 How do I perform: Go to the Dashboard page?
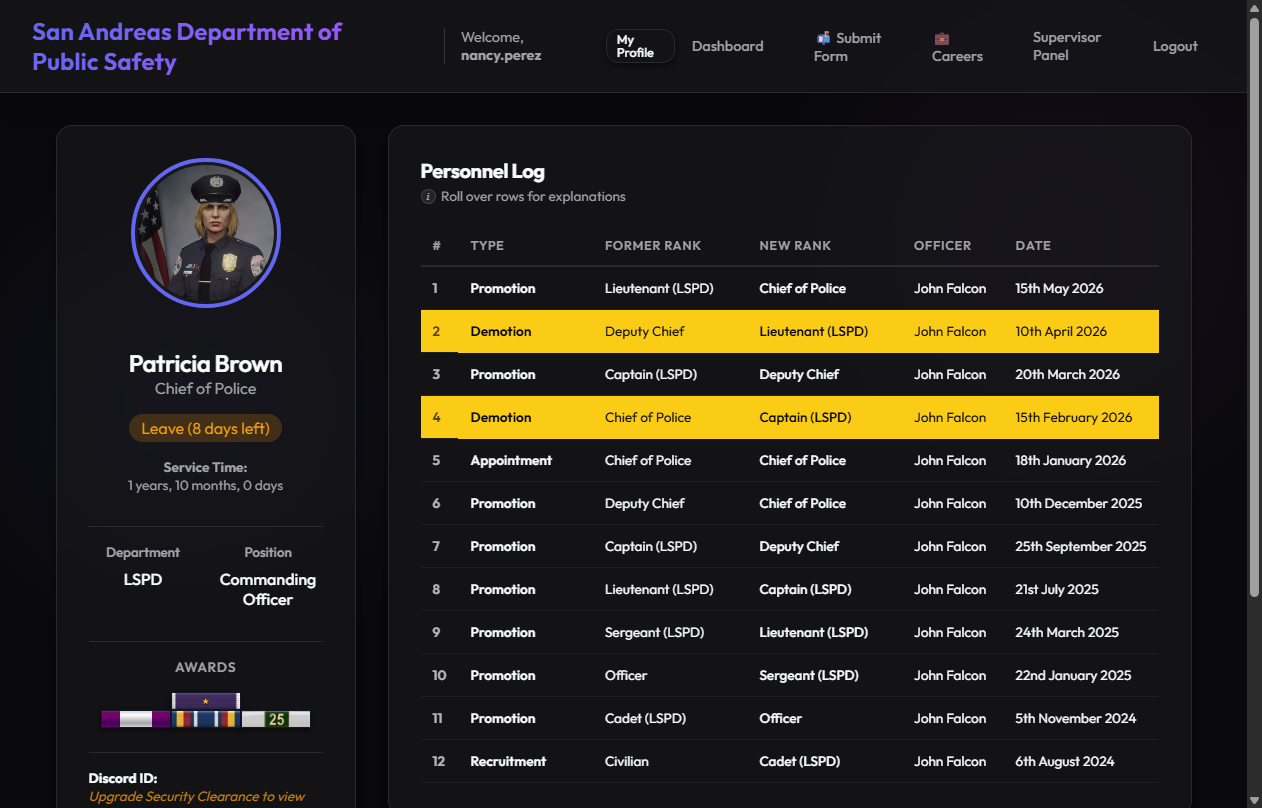[x=727, y=46]
